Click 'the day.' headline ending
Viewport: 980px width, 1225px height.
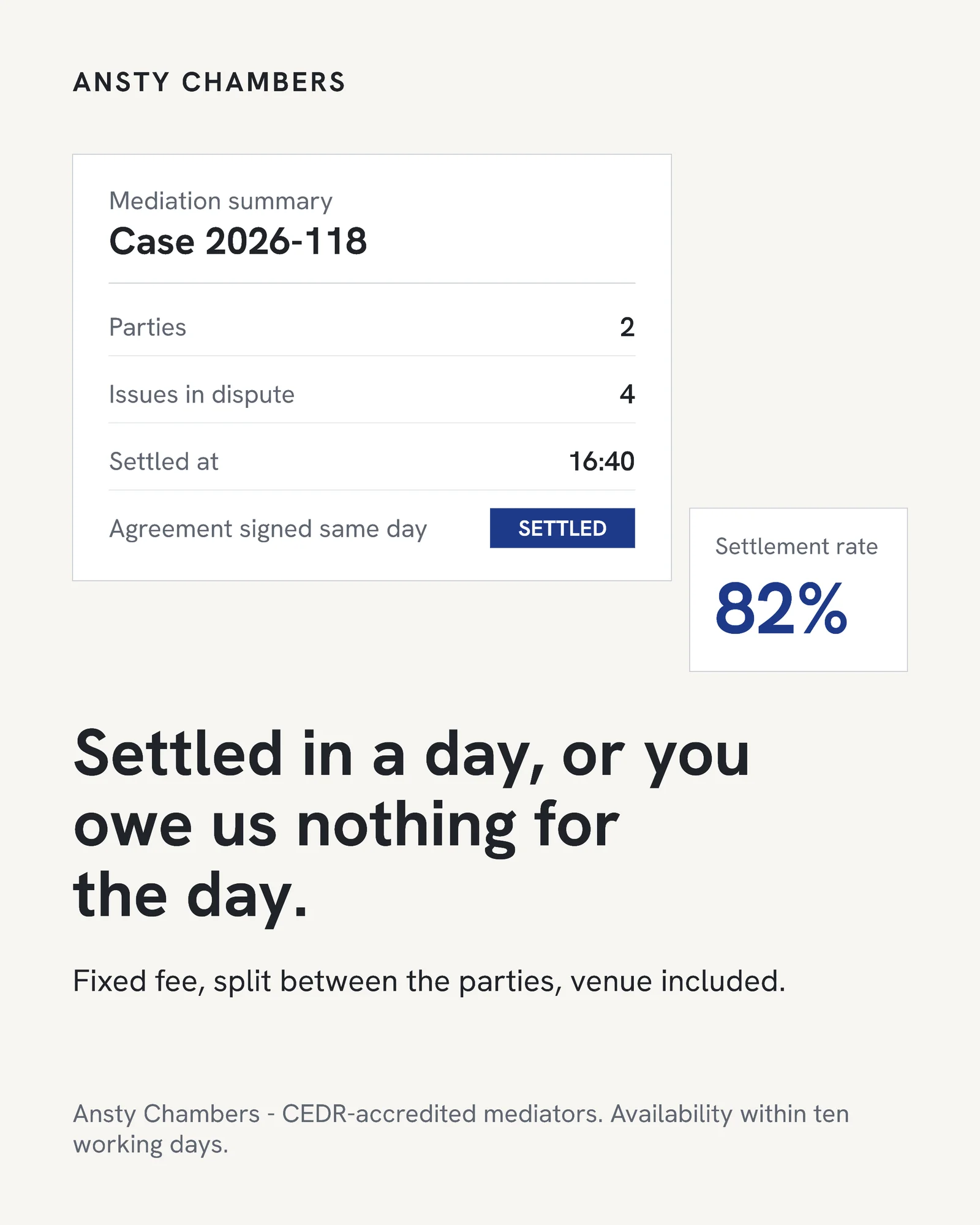[x=190, y=895]
